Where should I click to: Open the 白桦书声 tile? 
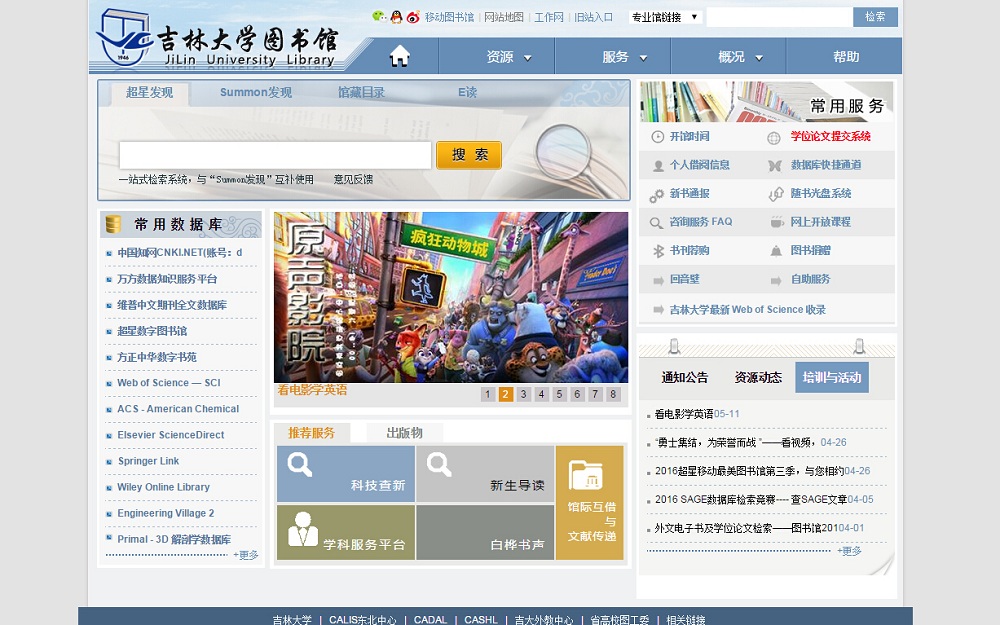485,533
